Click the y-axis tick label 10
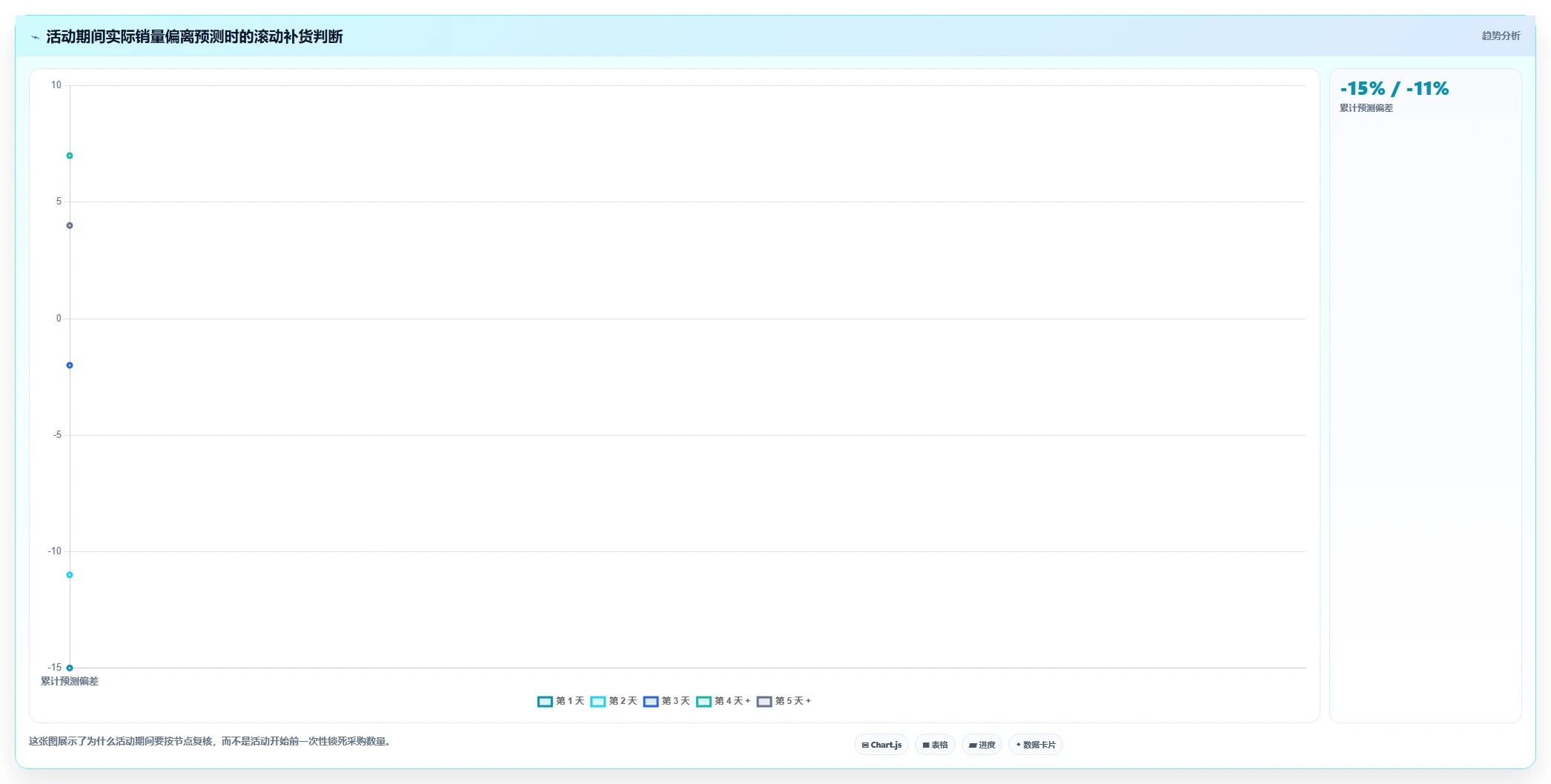The width and height of the screenshot is (1551, 784). [x=56, y=85]
